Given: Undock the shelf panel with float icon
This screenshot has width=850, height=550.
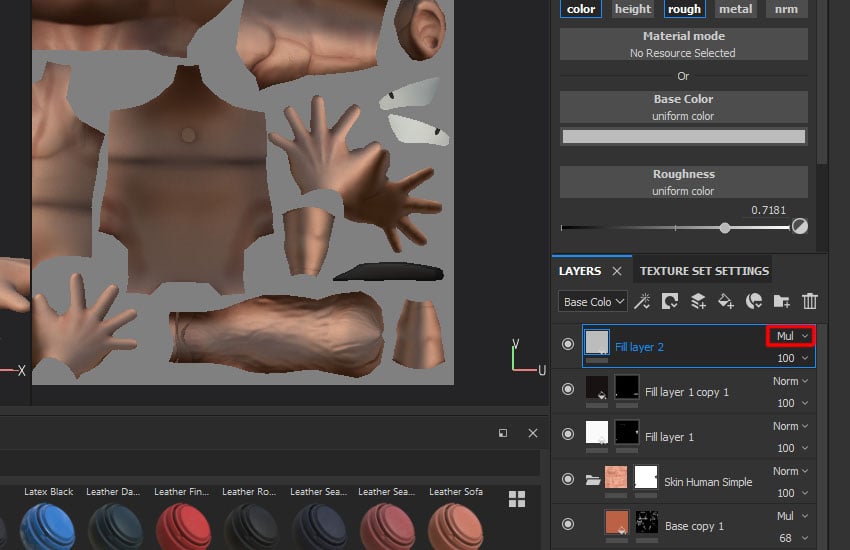Looking at the screenshot, I should tap(503, 433).
